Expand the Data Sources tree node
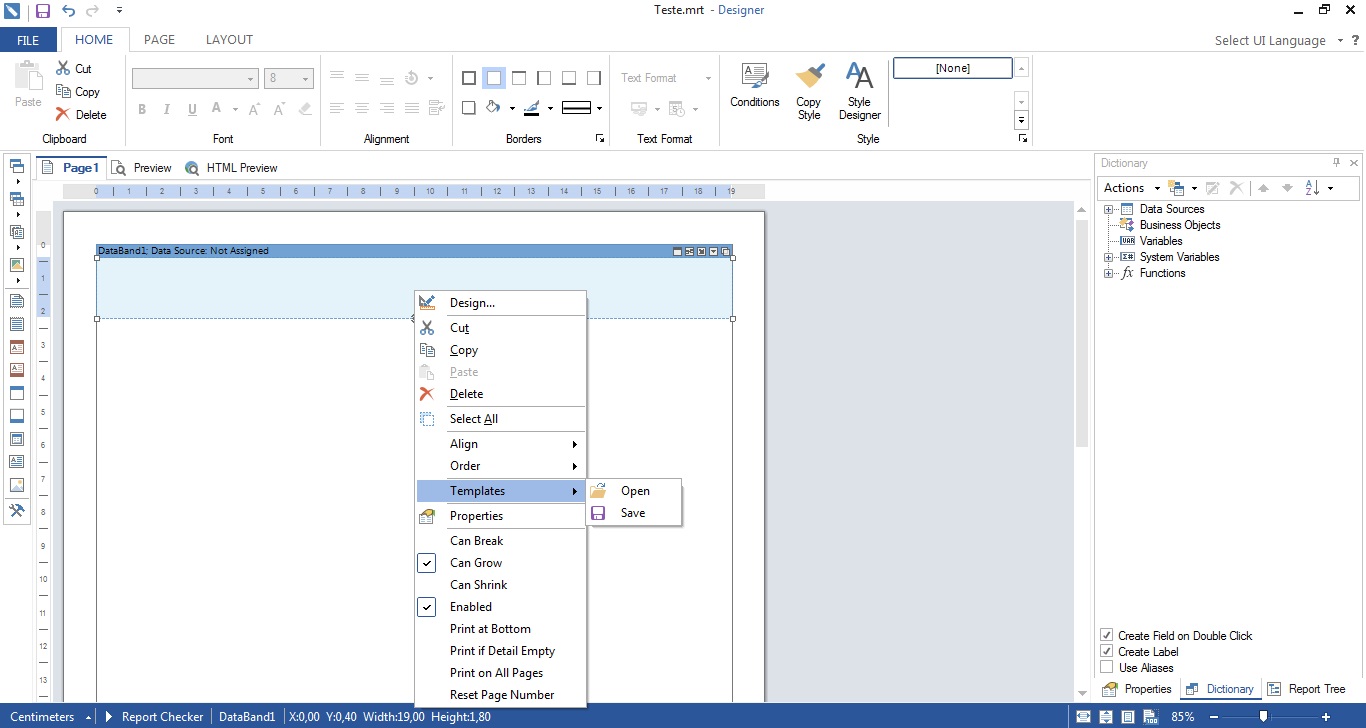This screenshot has height=728, width=1366. pyautogui.click(x=1108, y=209)
